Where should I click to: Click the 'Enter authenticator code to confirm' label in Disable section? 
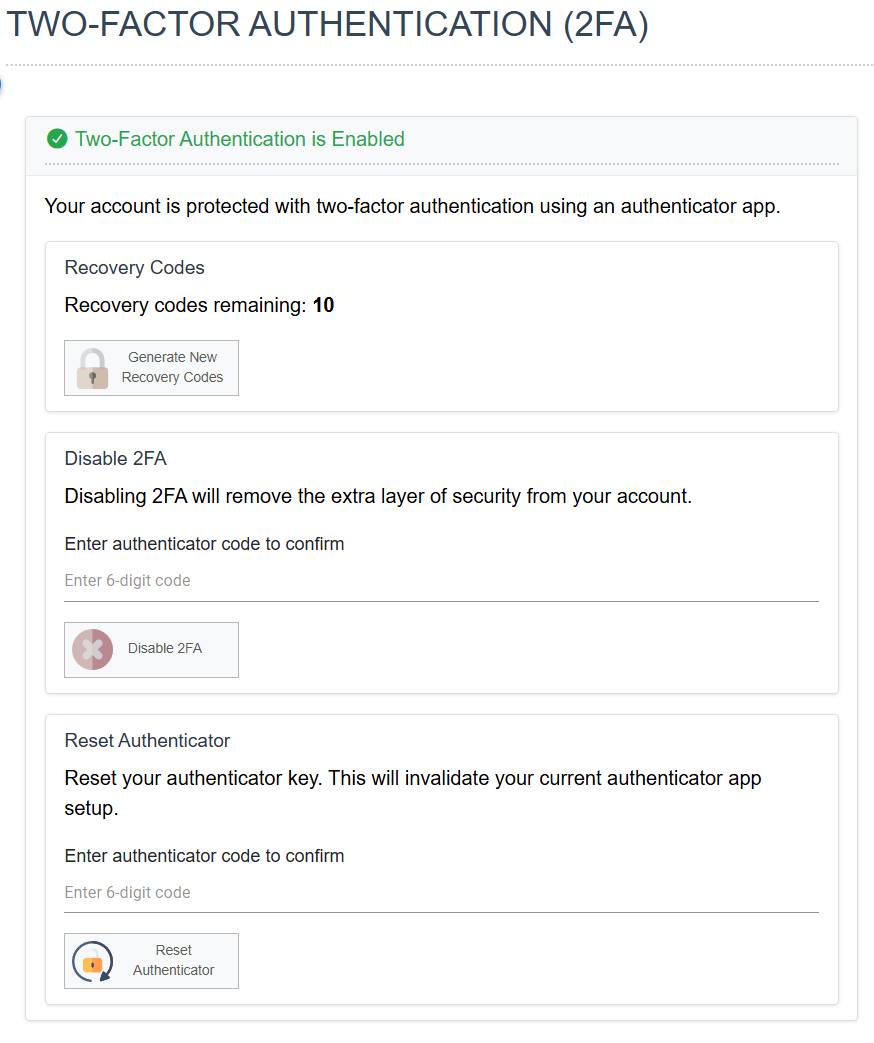click(204, 544)
